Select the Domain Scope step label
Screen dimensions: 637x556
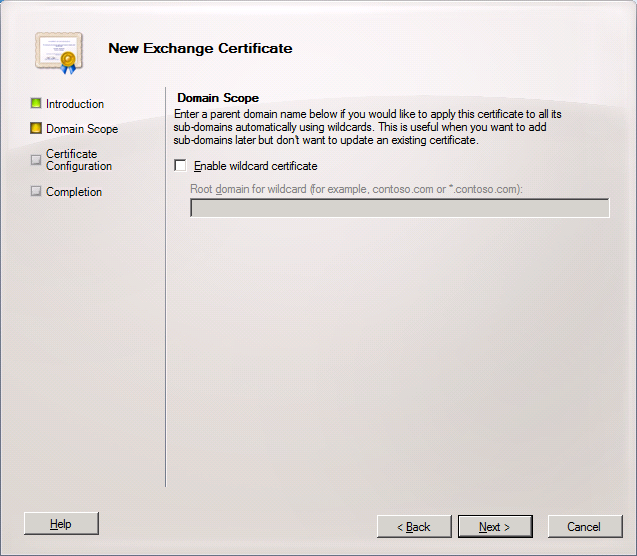pyautogui.click(x=82, y=129)
